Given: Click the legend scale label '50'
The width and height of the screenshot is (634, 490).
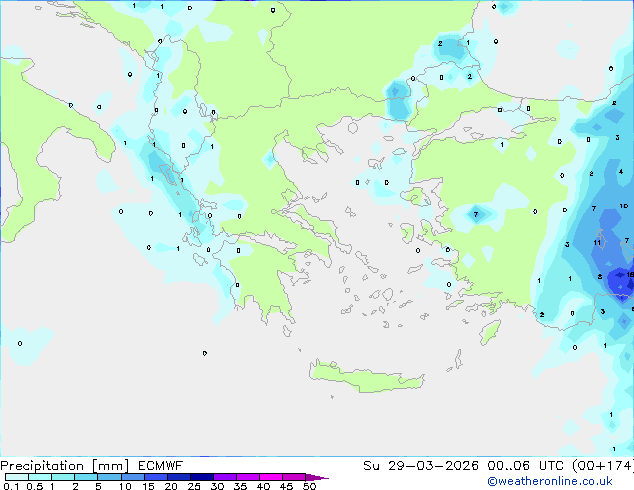Looking at the screenshot, I should tap(309, 486).
